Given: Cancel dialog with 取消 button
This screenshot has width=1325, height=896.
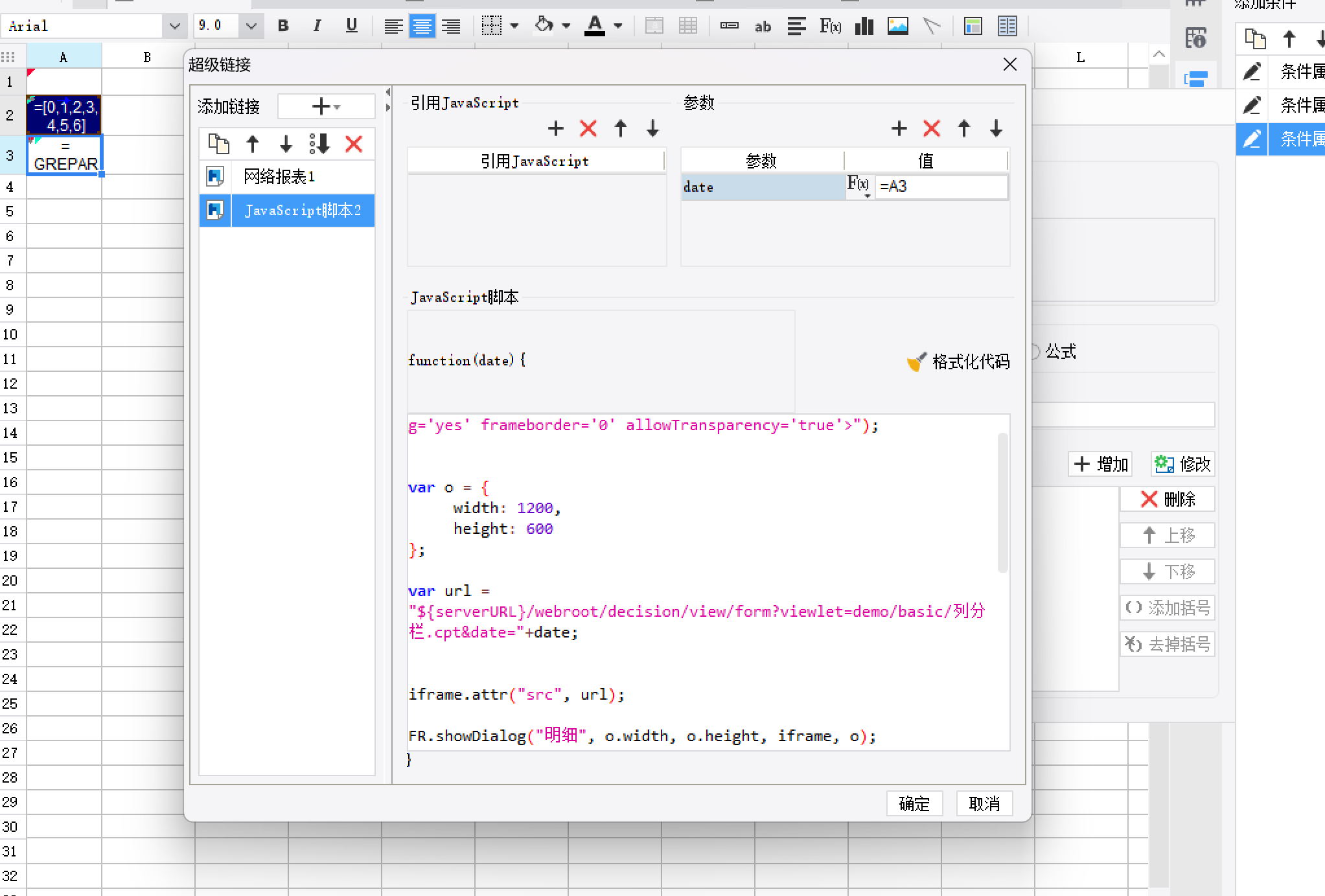Looking at the screenshot, I should point(984,803).
